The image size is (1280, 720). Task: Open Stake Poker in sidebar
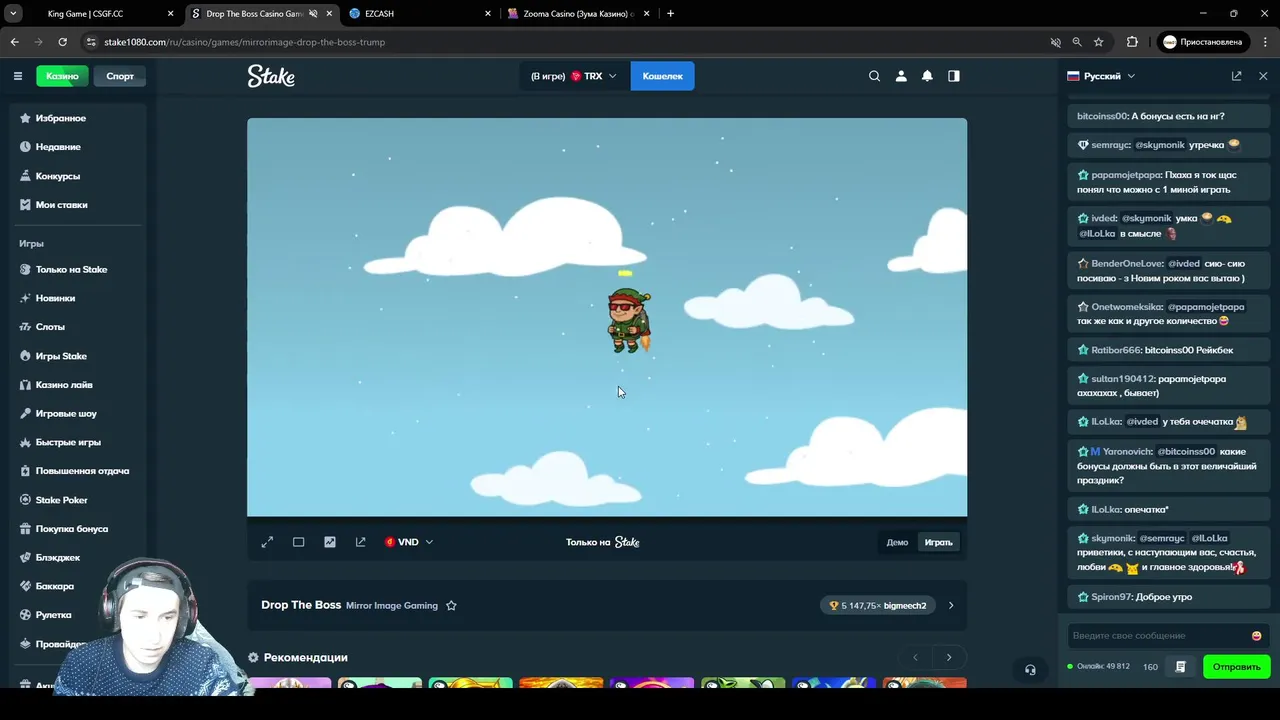pyautogui.click(x=62, y=500)
